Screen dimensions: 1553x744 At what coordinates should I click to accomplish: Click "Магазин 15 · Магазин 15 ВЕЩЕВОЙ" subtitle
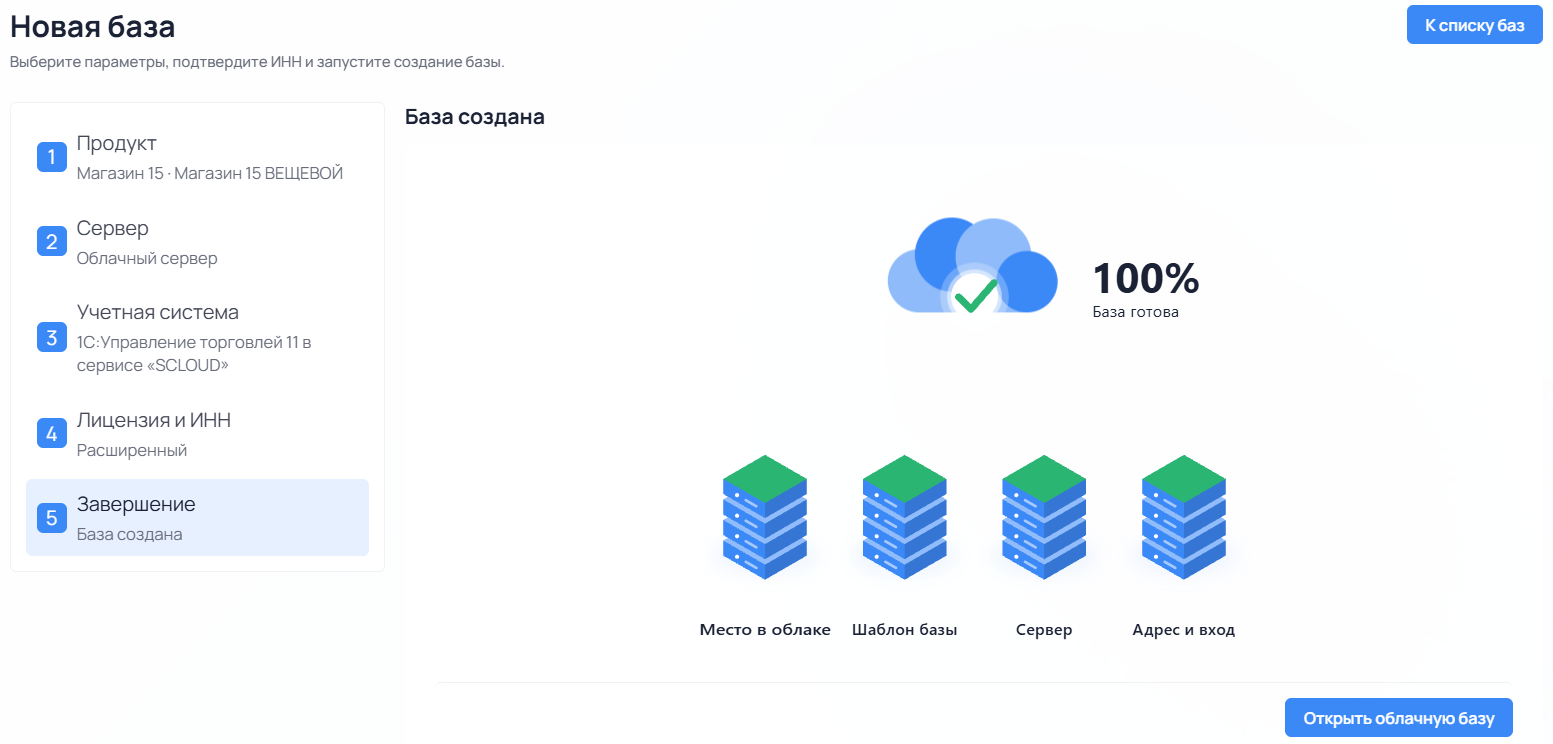[210, 174]
